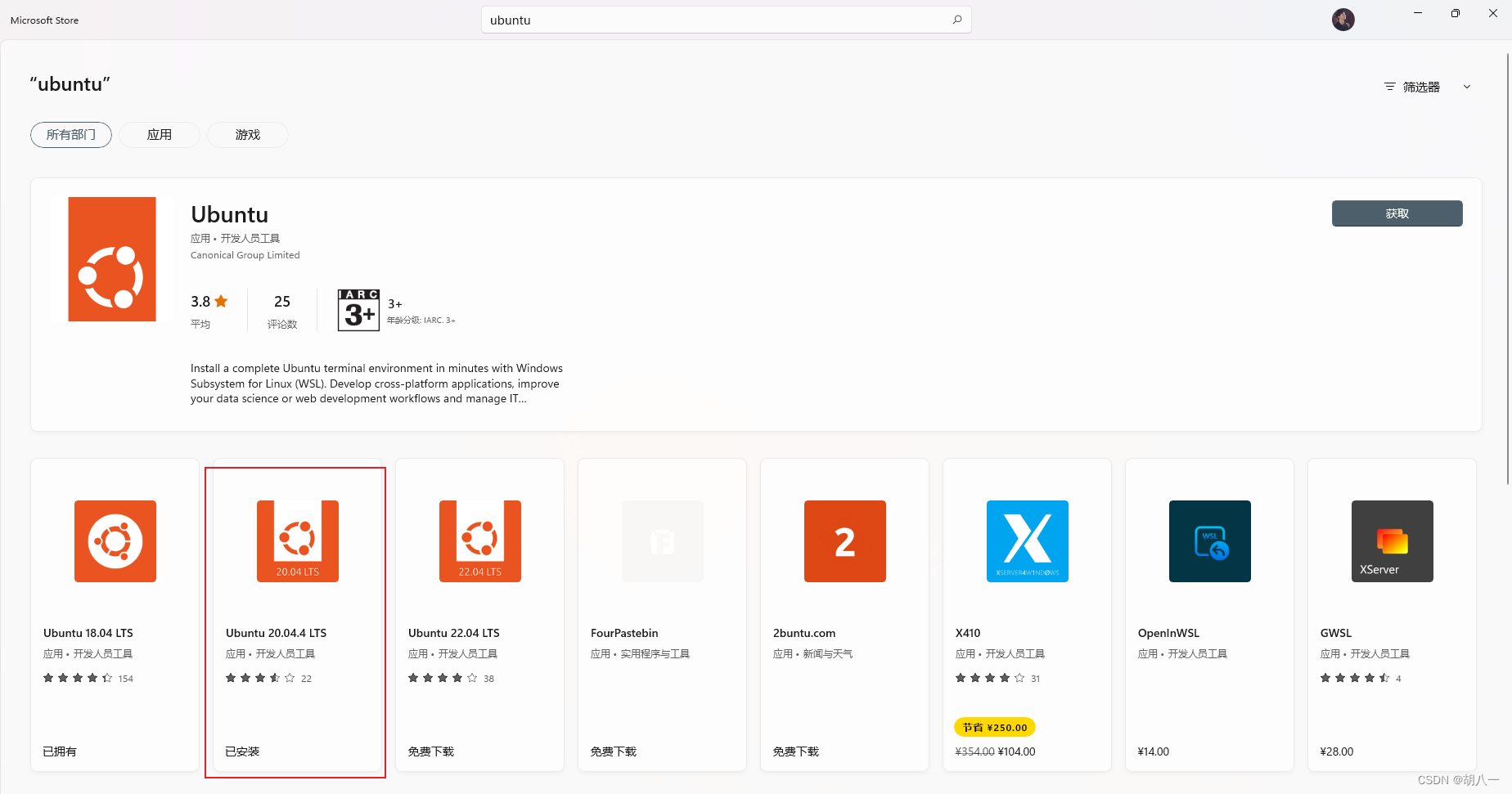Screen dimensions: 1512x794
Task: Select the Ubuntu 20.04.4 LTS tile icon
Action: tap(297, 541)
